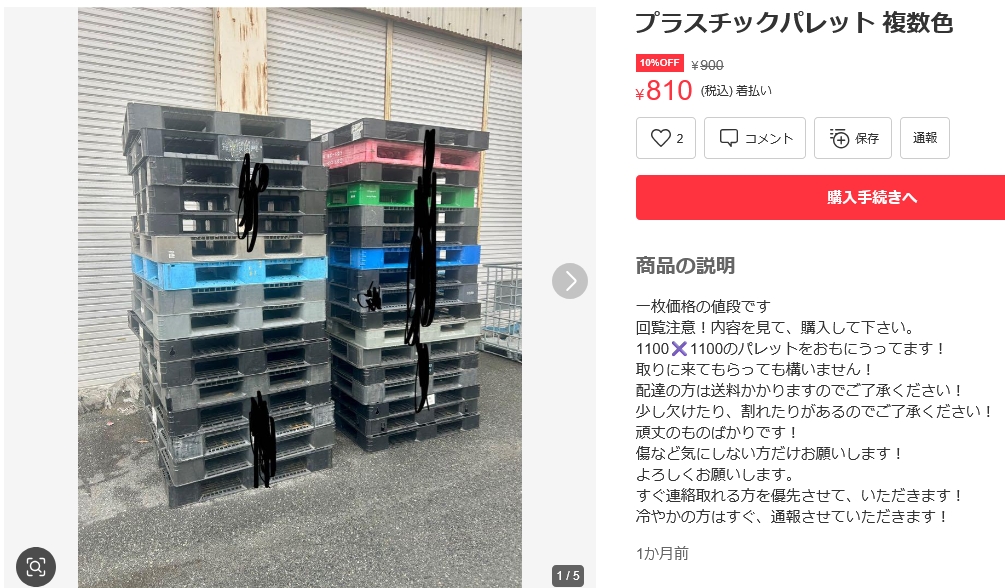
Task: Click the 1か月前 posted timestamp
Action: 662,553
